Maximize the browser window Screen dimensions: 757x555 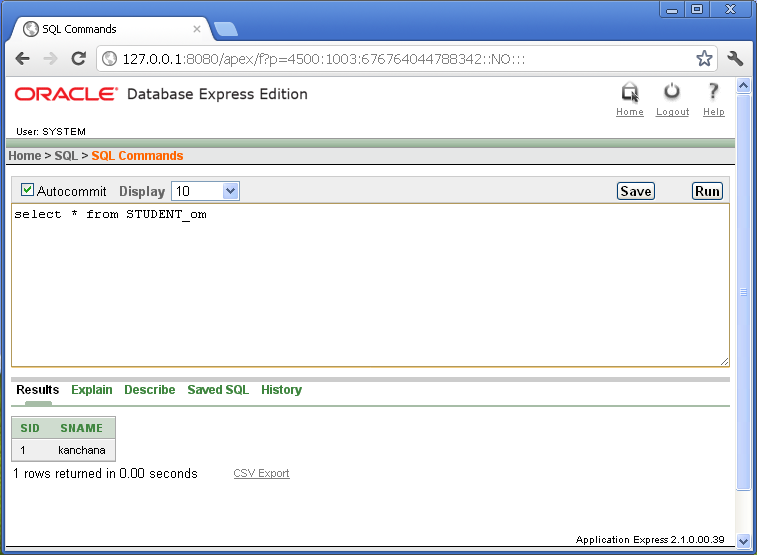697,9
